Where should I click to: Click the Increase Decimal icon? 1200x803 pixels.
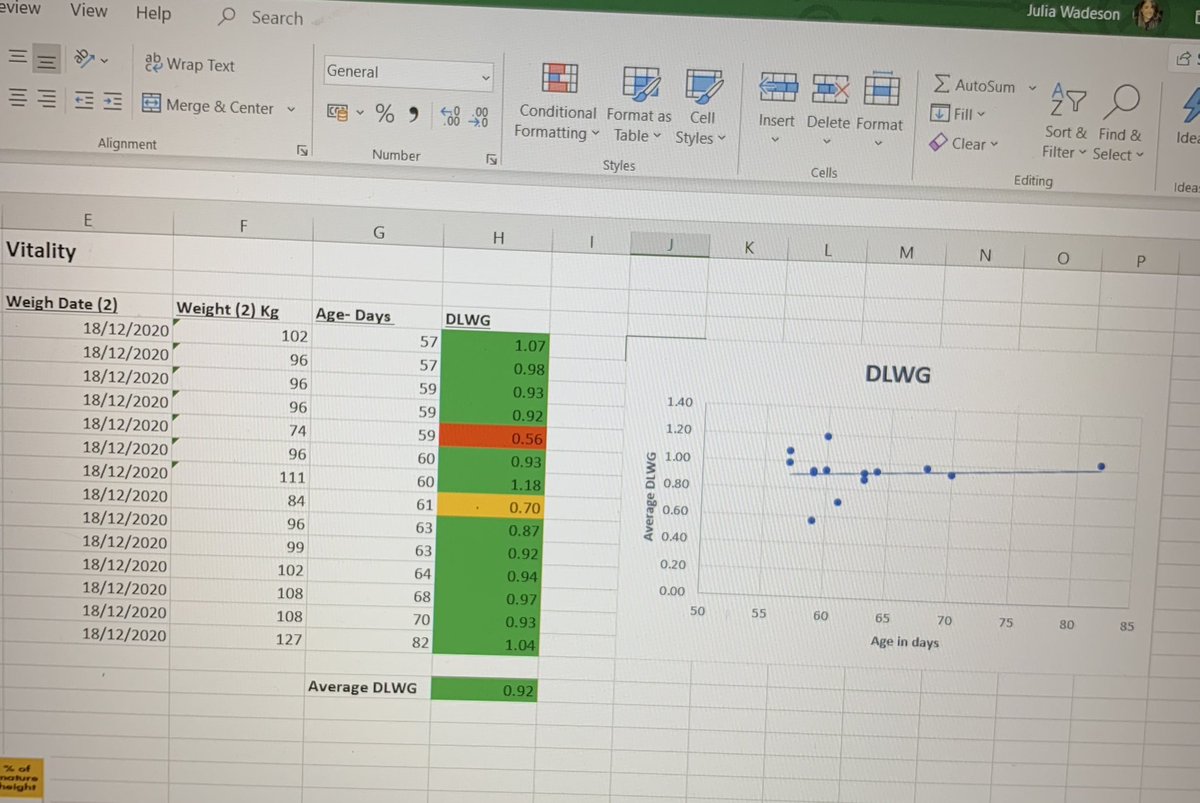coord(448,115)
